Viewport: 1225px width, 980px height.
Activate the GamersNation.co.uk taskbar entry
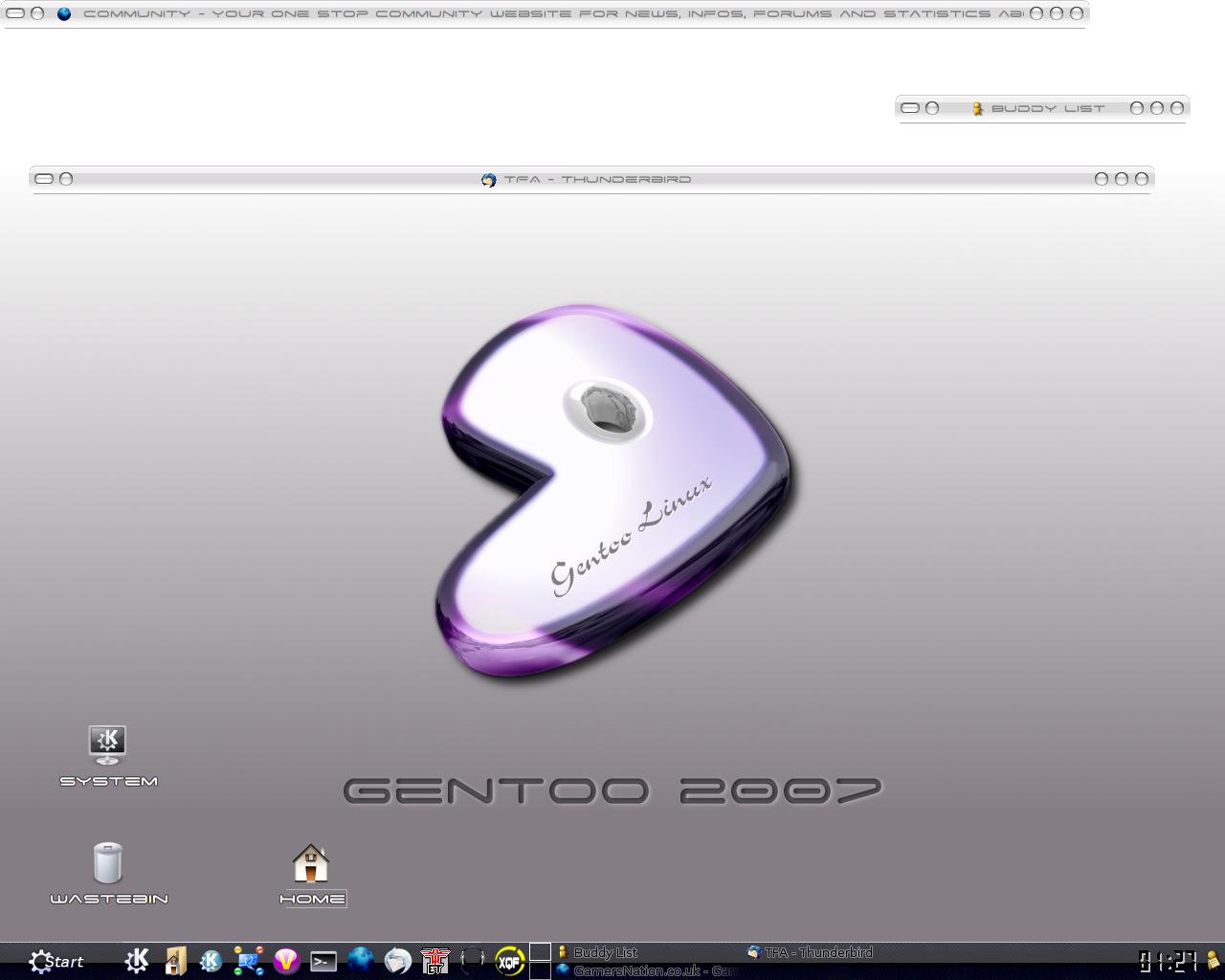(x=648, y=970)
